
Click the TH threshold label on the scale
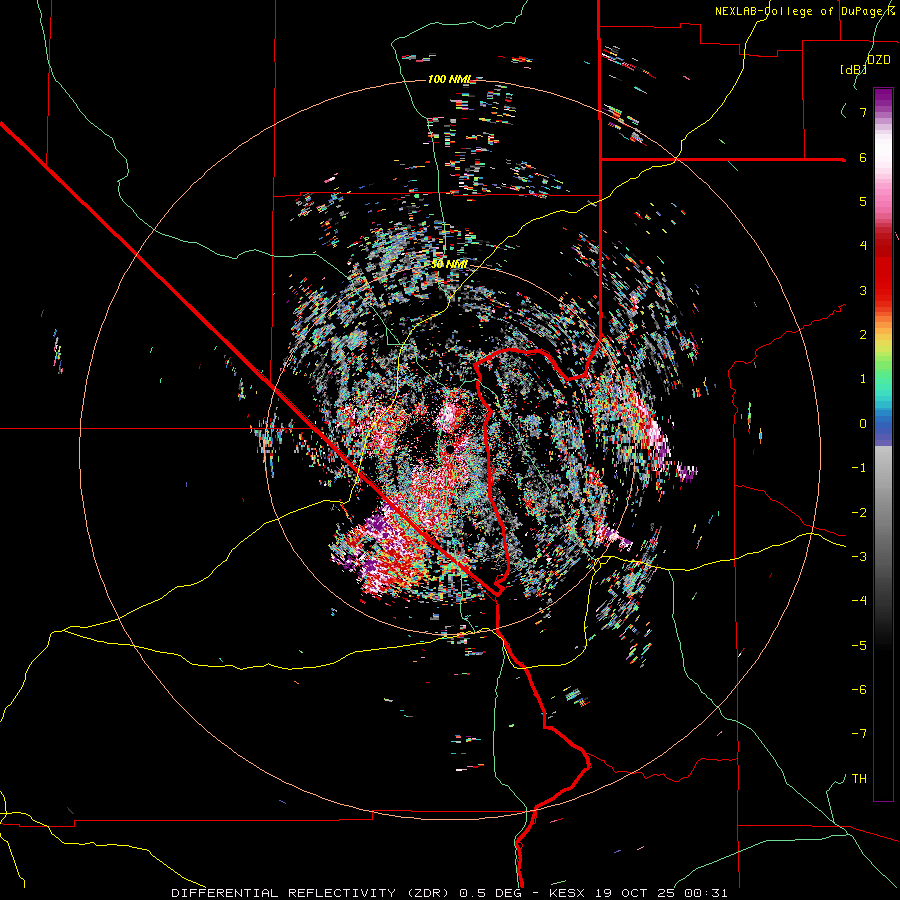[x=859, y=778]
